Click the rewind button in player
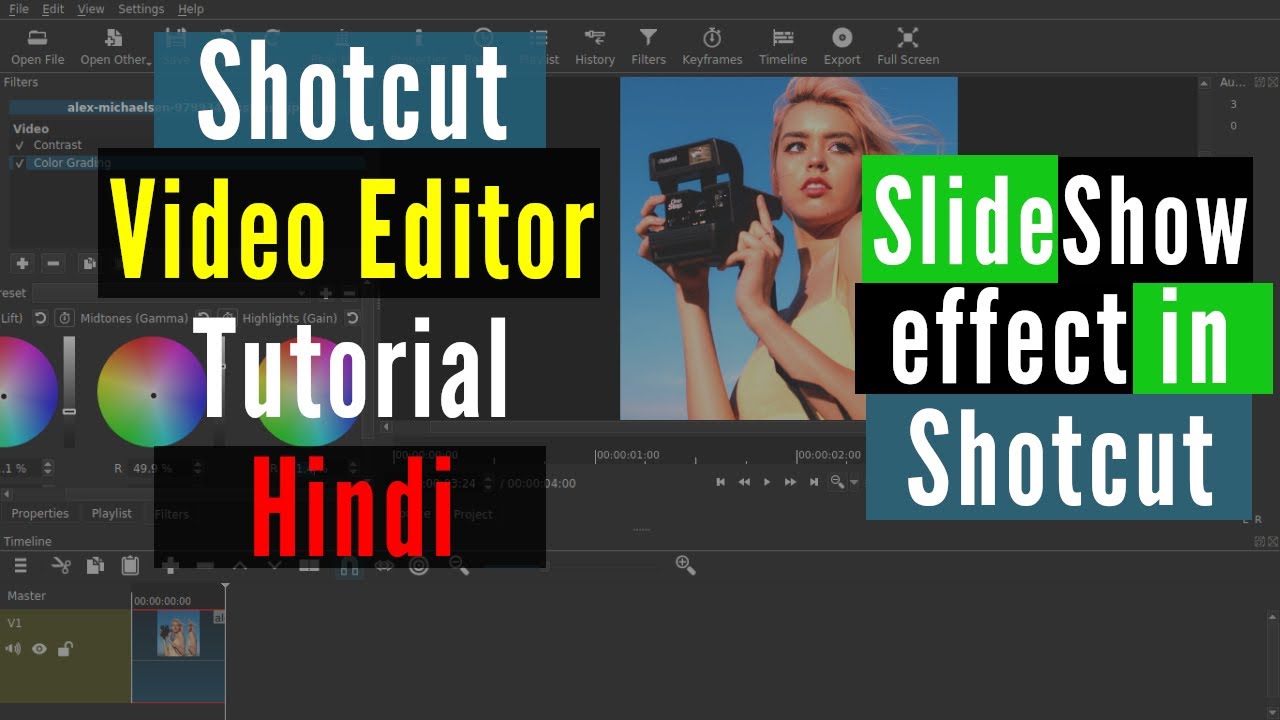The height and width of the screenshot is (720, 1280). click(x=744, y=482)
